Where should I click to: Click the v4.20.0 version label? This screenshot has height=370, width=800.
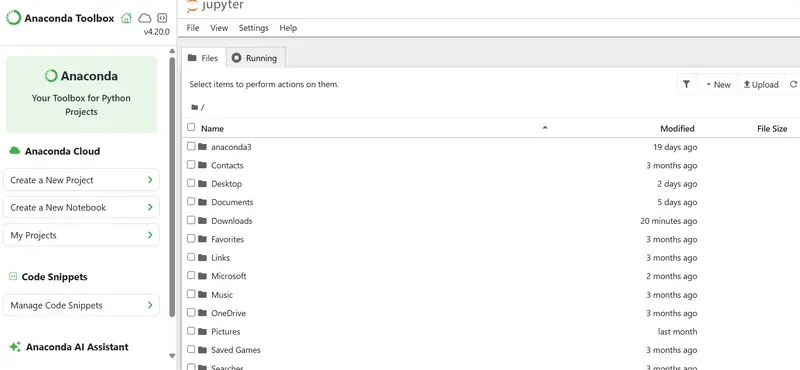click(x=156, y=32)
